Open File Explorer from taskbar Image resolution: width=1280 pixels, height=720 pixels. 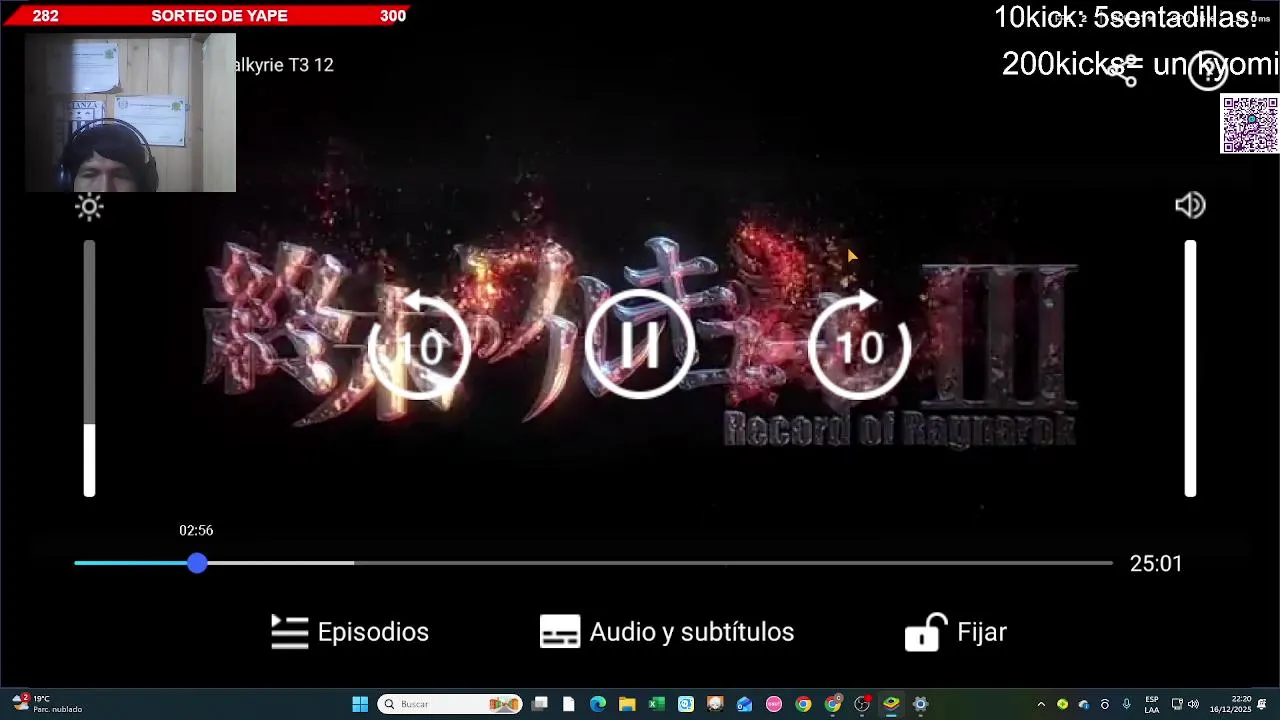coord(627,704)
